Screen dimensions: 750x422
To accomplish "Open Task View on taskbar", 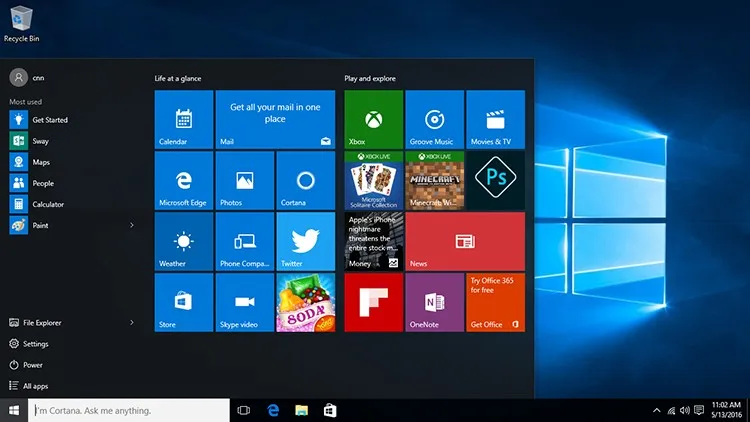I will [244, 410].
